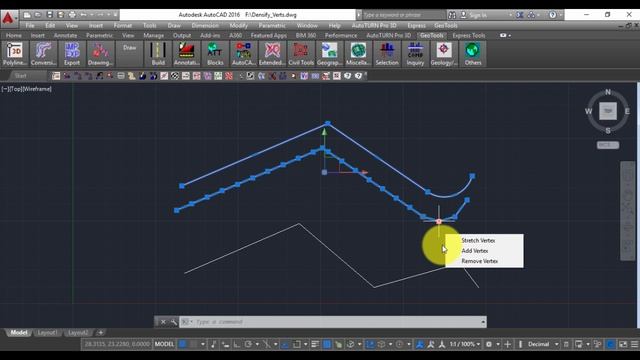Open the Modify menu
The image size is (640, 360).
(238, 25)
